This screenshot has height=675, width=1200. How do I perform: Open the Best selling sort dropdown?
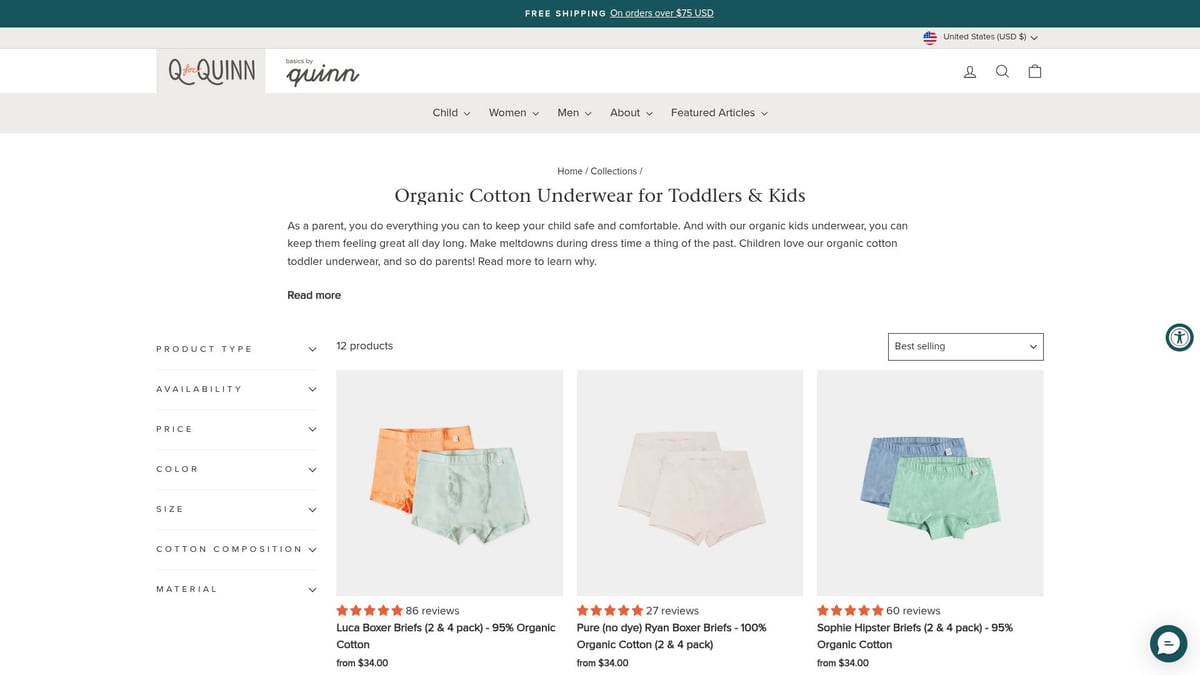965,346
